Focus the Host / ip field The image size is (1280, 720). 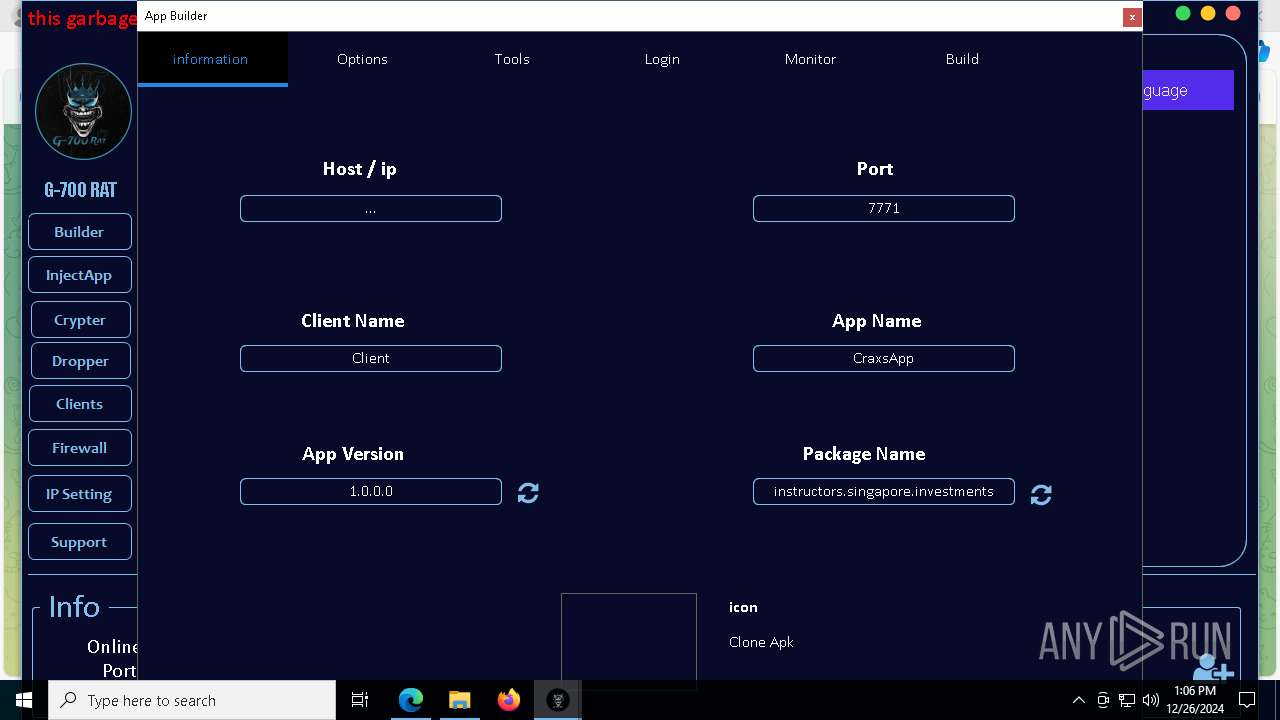(x=371, y=209)
